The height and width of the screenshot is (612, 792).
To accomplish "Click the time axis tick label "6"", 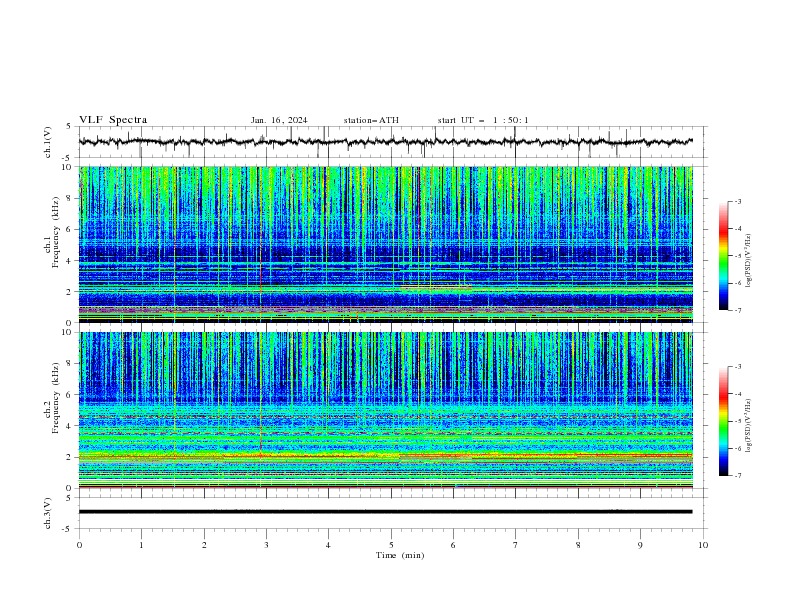I will (x=453, y=545).
